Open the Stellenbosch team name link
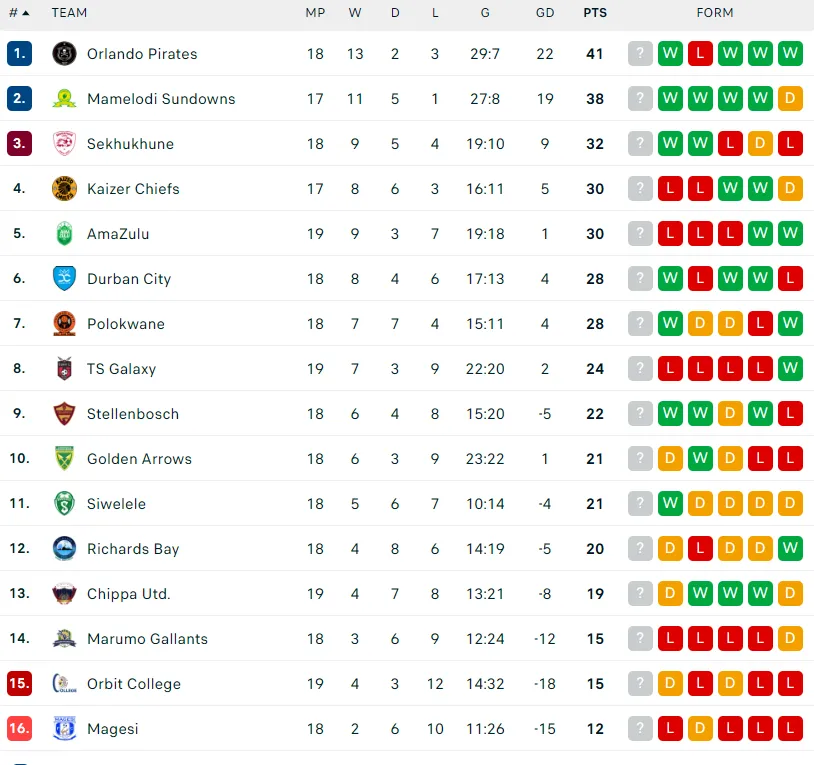Viewport: 814px width, 765px height. pyautogui.click(x=133, y=414)
